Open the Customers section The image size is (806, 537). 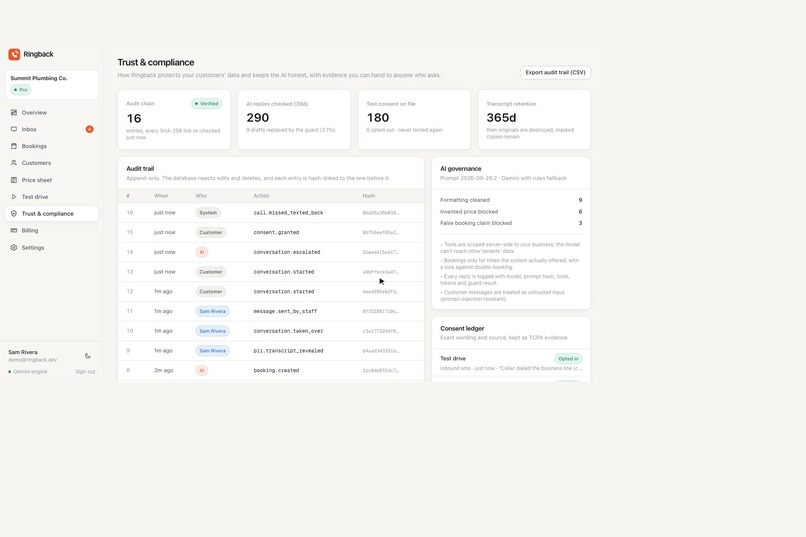pos(51,163)
